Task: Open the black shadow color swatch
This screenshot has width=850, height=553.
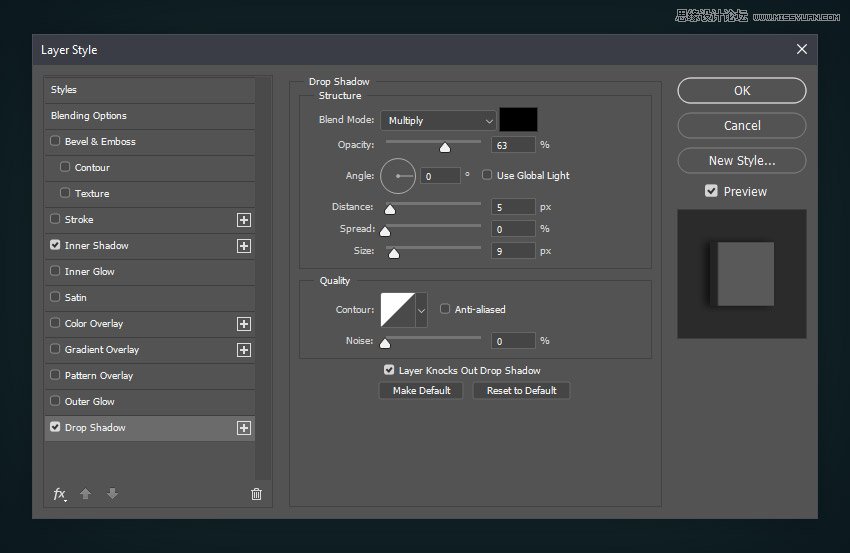Action: [x=518, y=120]
